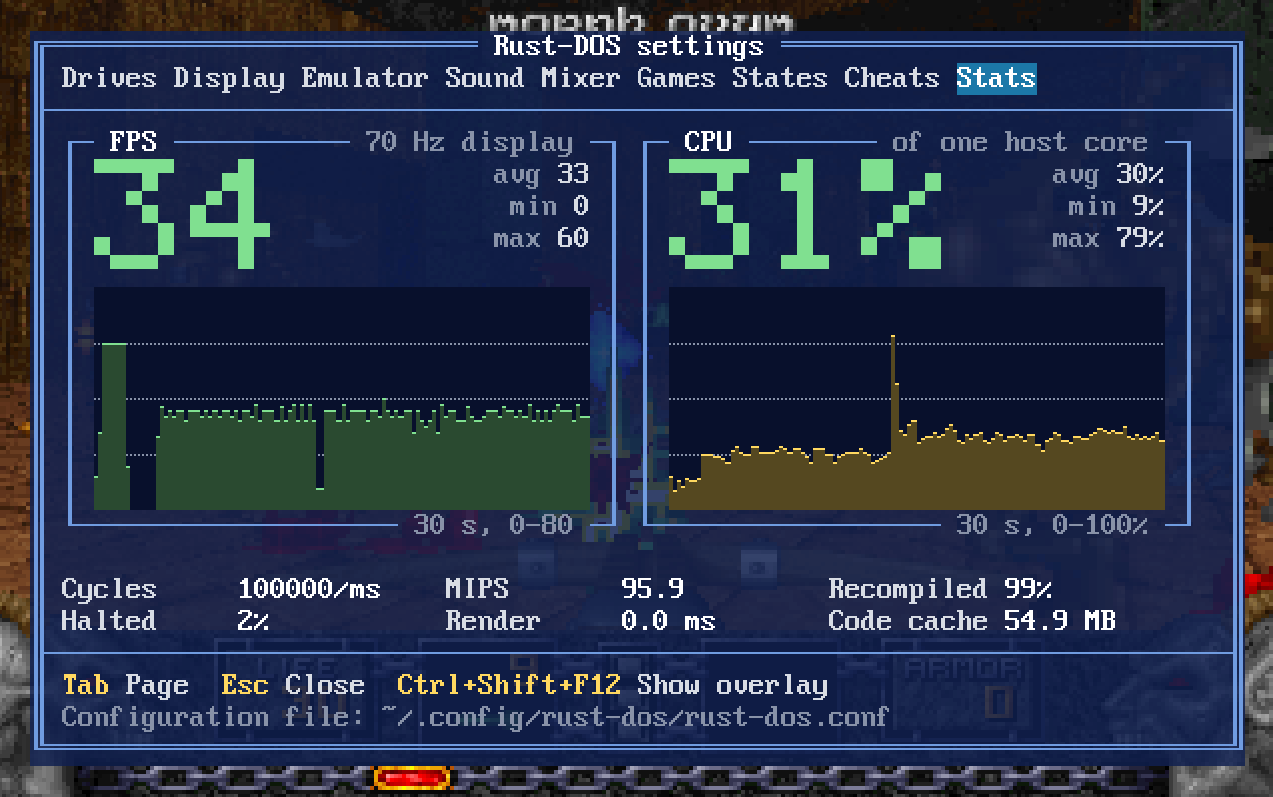Click the FPS 'max 60' value

(x=541, y=238)
